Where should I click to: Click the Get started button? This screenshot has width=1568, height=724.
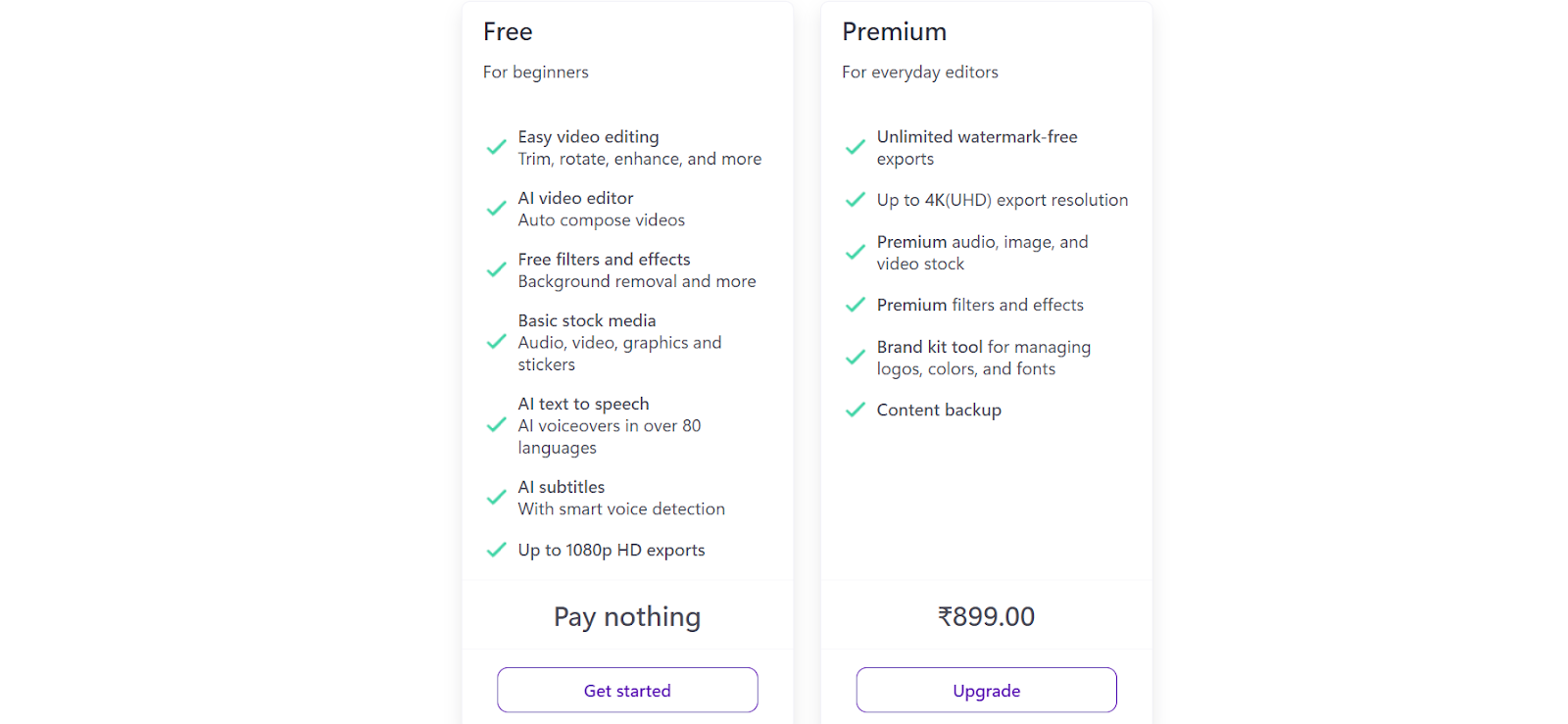pos(627,690)
